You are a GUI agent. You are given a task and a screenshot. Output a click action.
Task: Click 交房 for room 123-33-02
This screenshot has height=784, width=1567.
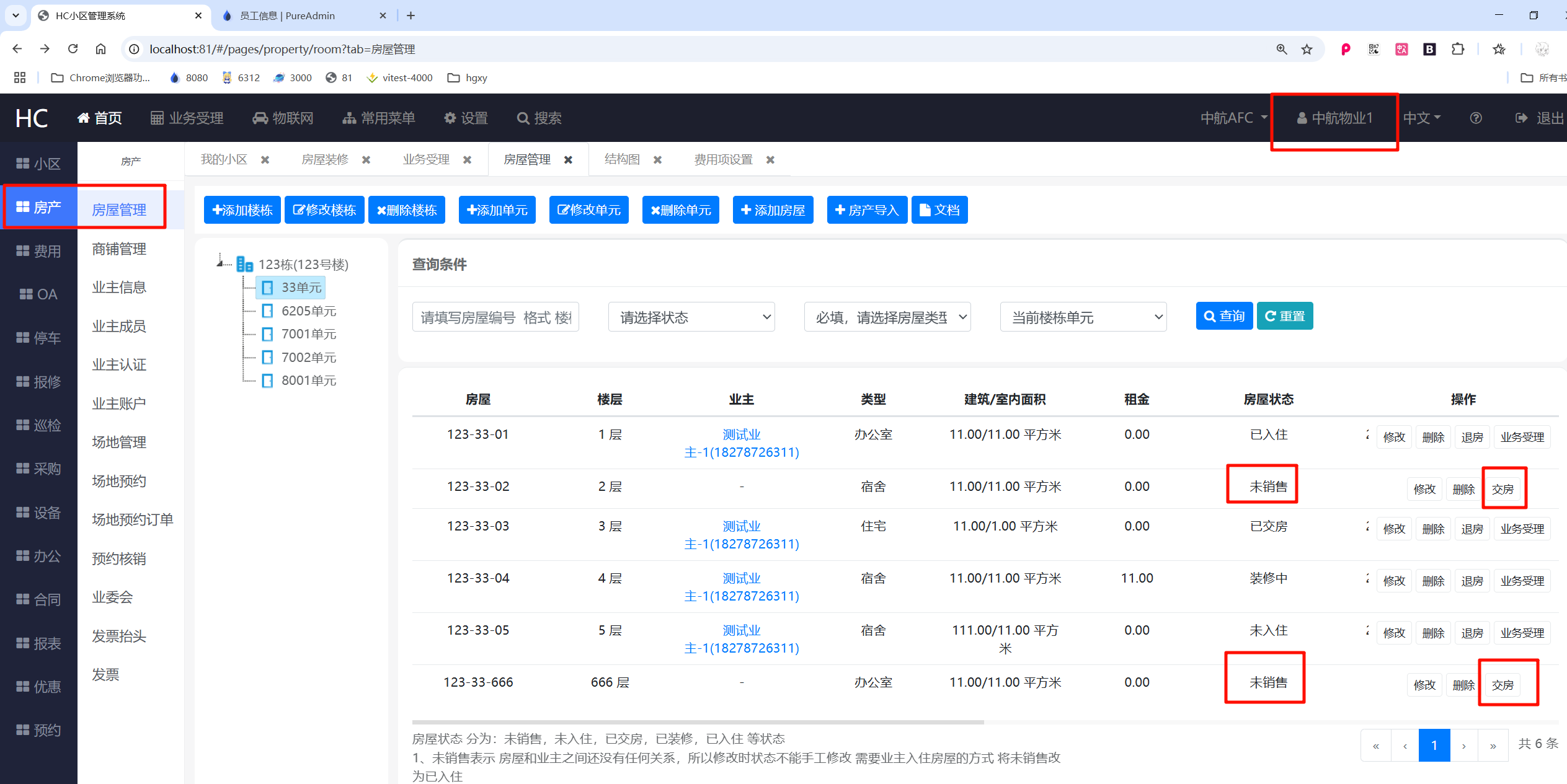pos(1503,489)
